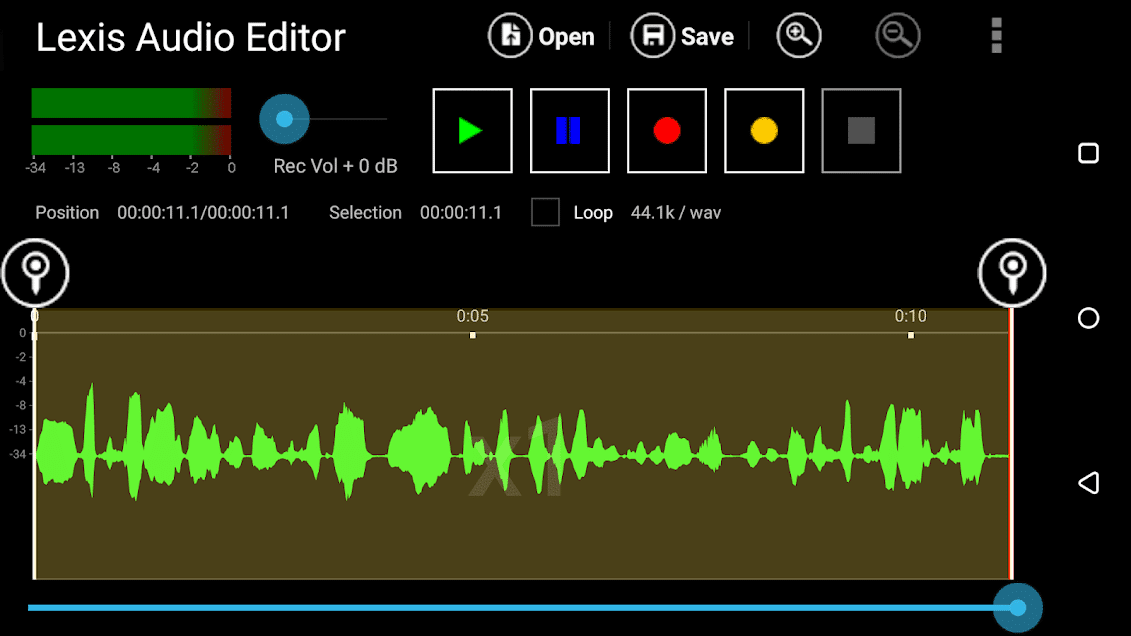Click the yellow circle record button
Image resolution: width=1131 pixels, height=636 pixels.
tap(764, 131)
